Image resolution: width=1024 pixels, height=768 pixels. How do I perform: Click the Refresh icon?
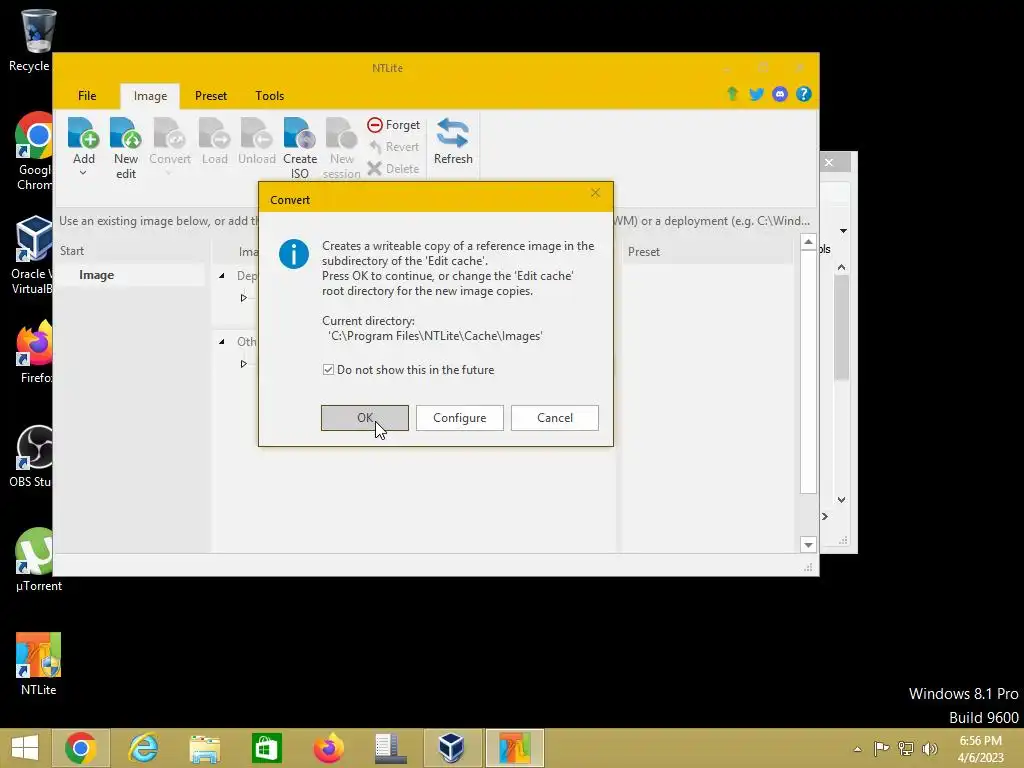[x=453, y=133]
